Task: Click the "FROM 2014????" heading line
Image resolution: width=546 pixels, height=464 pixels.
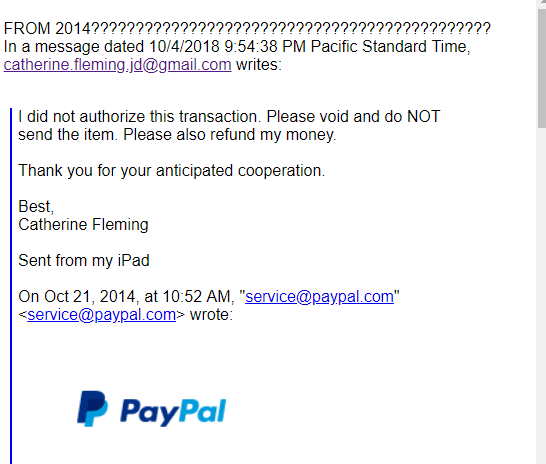Action: click(247, 29)
